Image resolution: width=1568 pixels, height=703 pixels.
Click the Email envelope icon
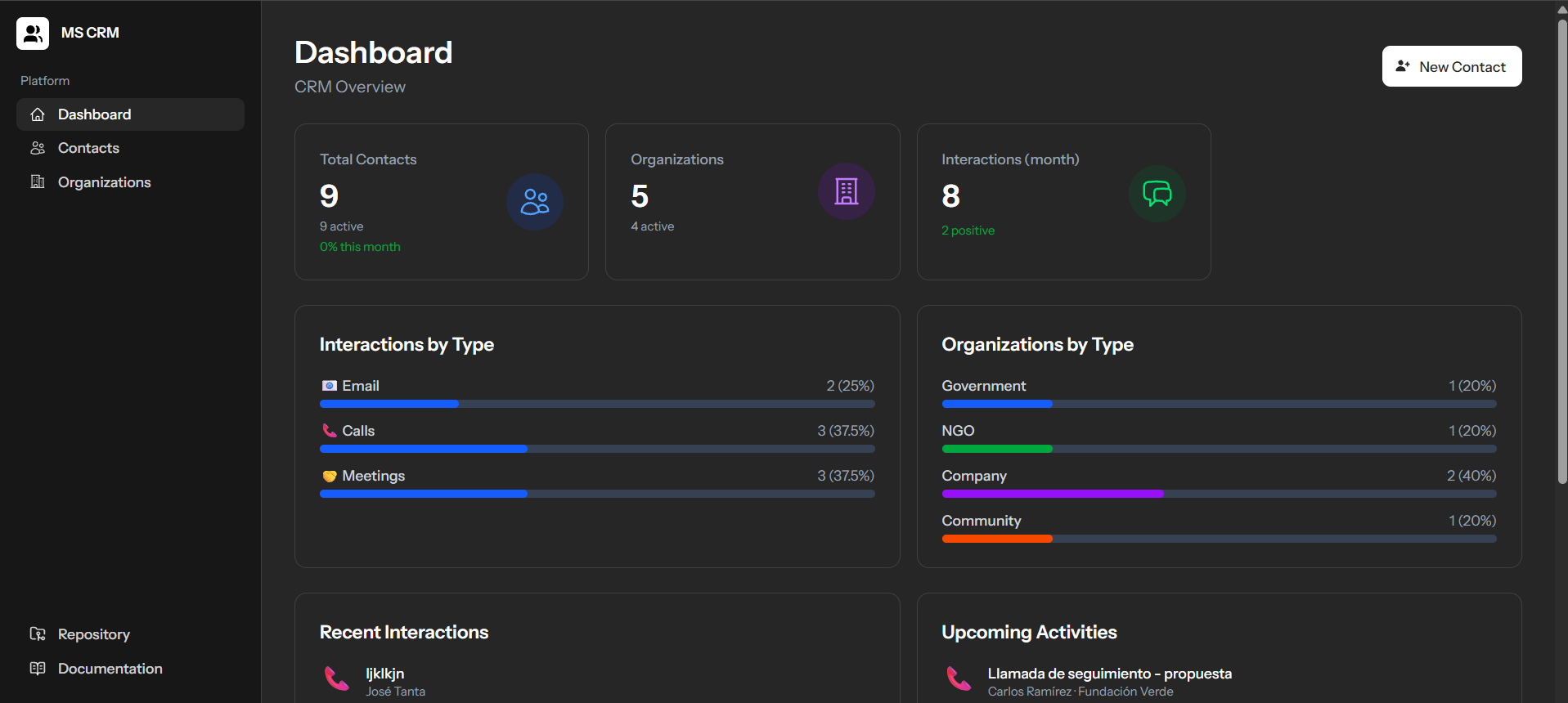click(329, 386)
